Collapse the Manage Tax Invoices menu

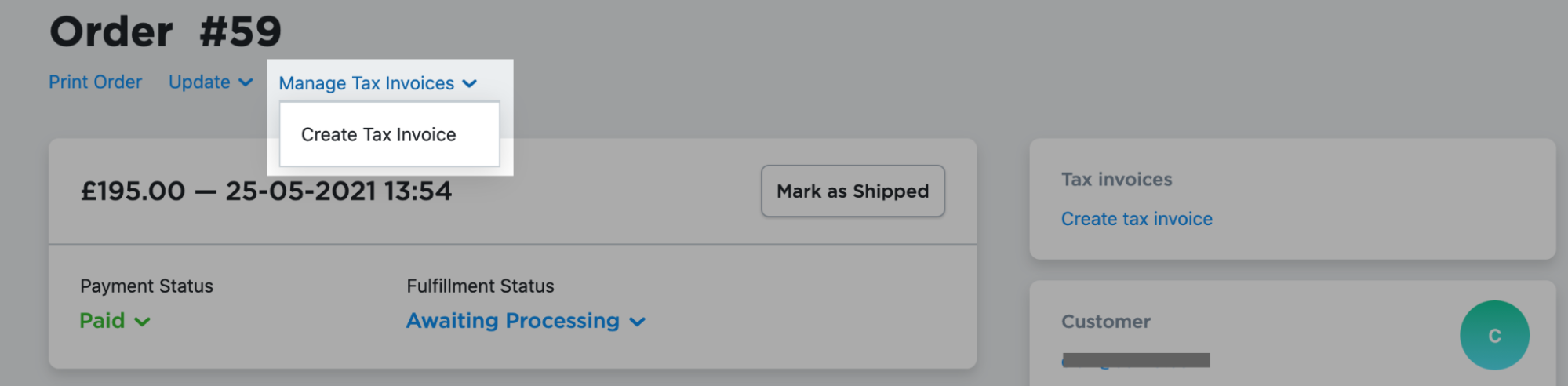click(x=377, y=83)
